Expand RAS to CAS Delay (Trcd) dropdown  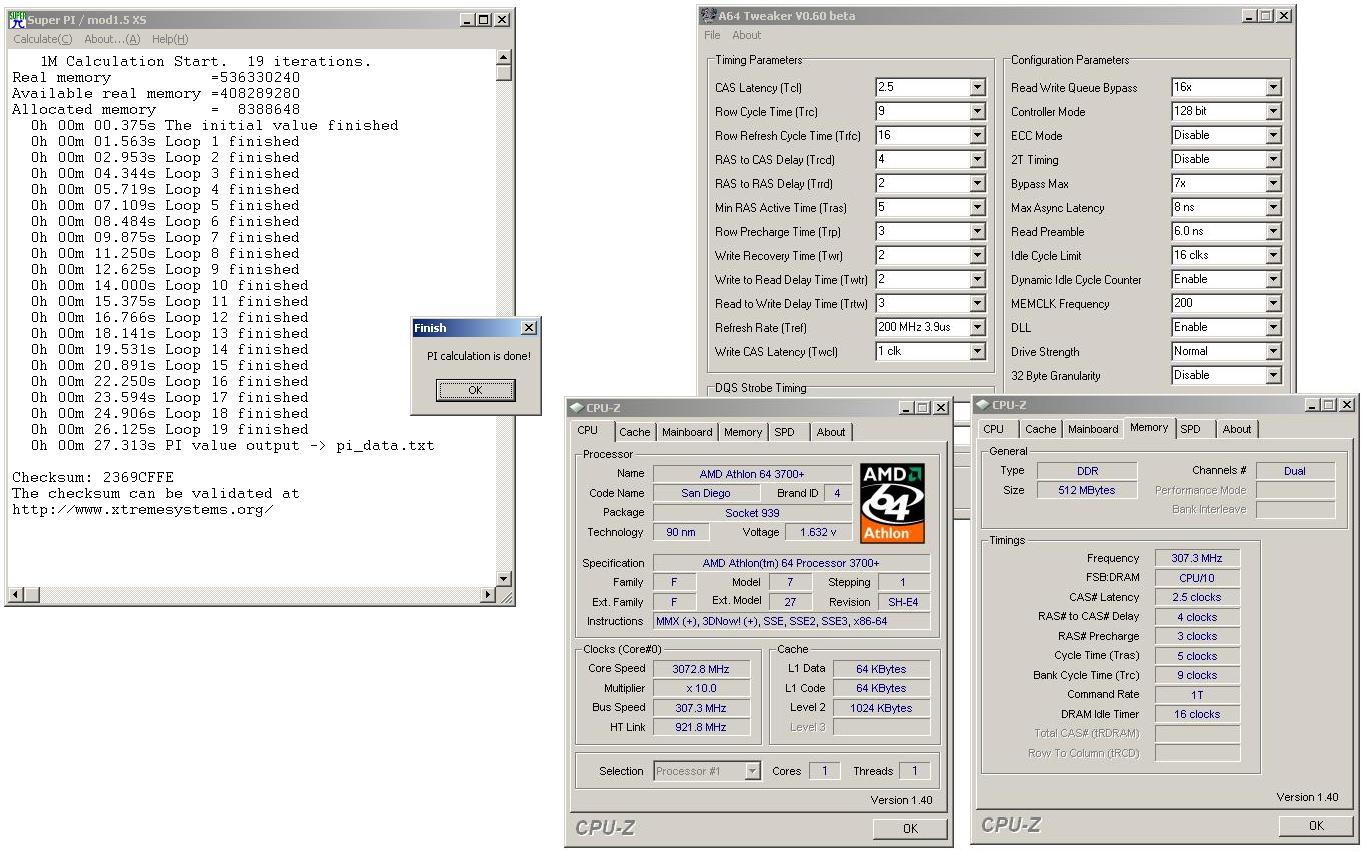tap(977, 160)
